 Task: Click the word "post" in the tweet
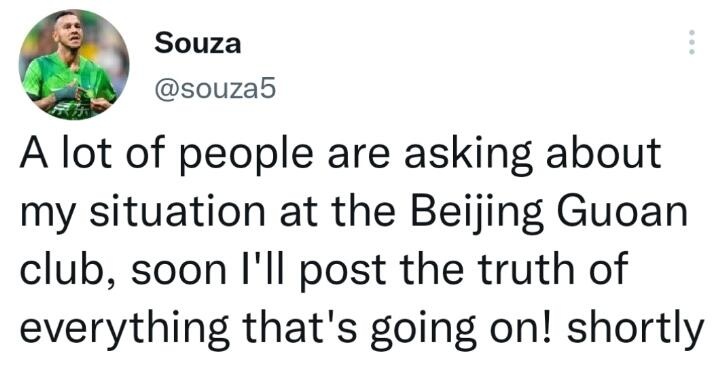[x=344, y=271]
